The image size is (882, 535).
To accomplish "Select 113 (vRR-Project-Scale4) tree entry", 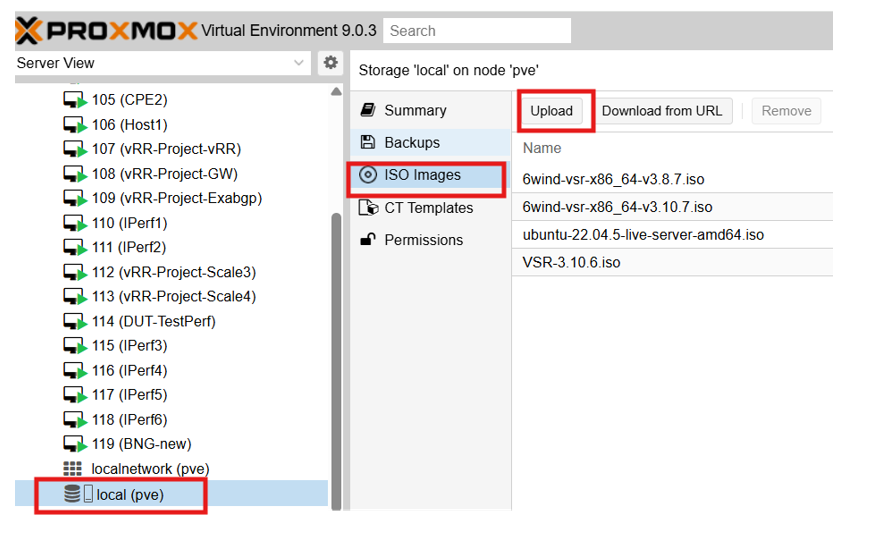I will (174, 296).
